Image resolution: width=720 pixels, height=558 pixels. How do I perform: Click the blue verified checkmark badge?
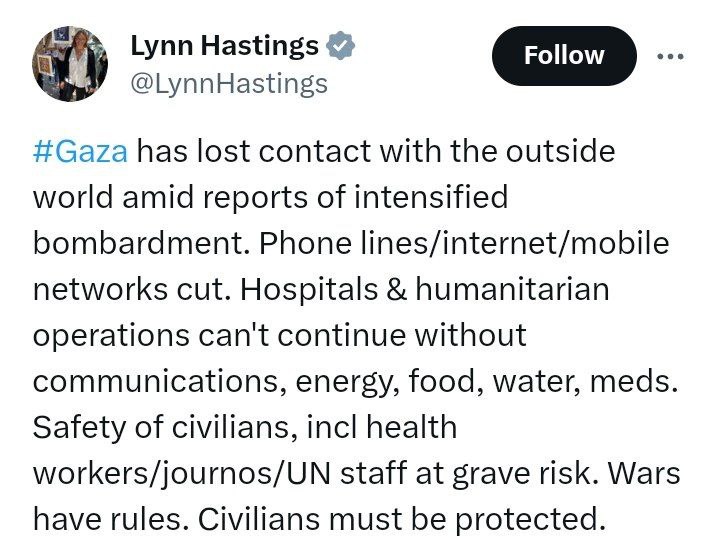340,45
